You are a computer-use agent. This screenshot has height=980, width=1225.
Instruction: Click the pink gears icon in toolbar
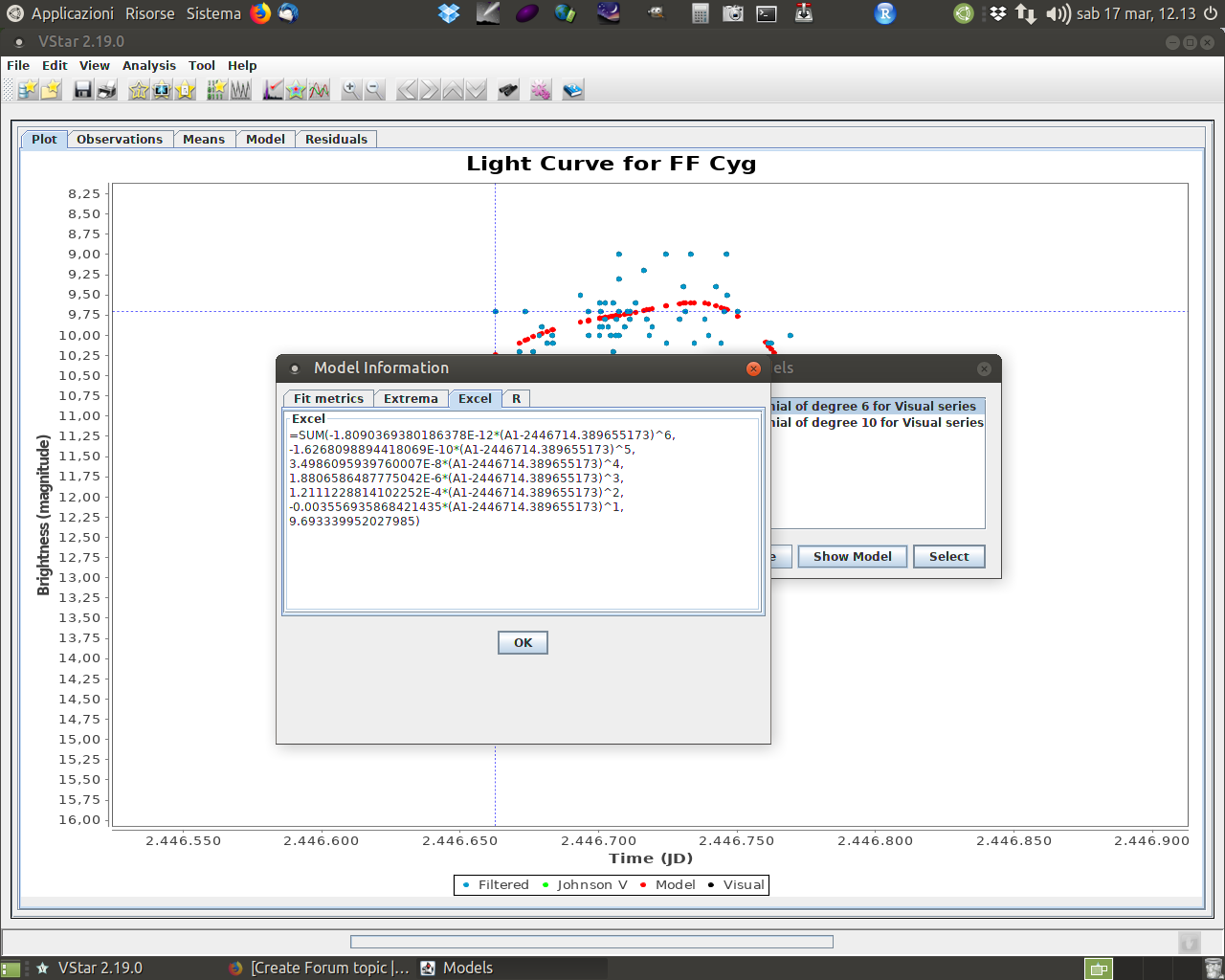tap(541, 90)
